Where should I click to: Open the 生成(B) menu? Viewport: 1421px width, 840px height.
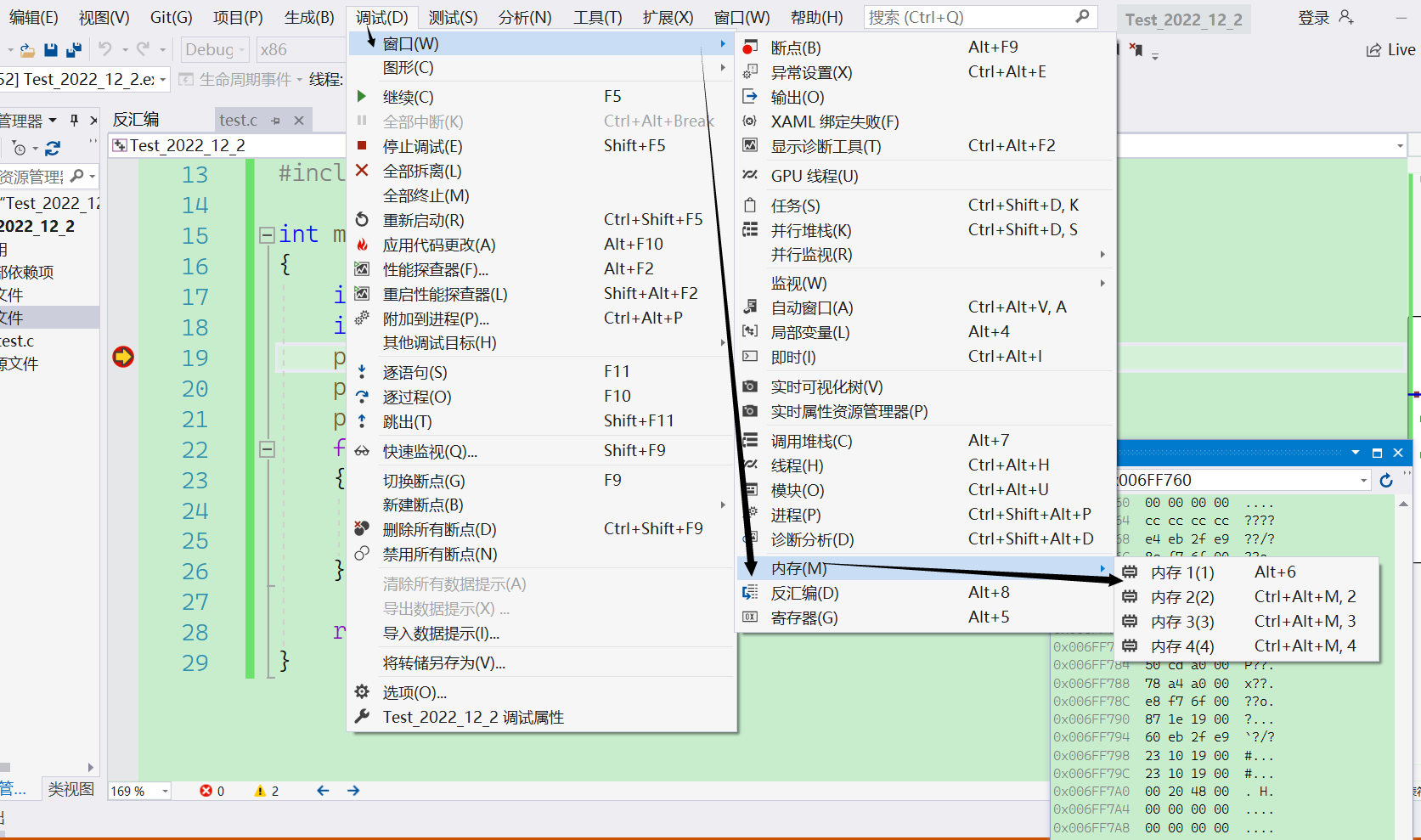coord(308,17)
